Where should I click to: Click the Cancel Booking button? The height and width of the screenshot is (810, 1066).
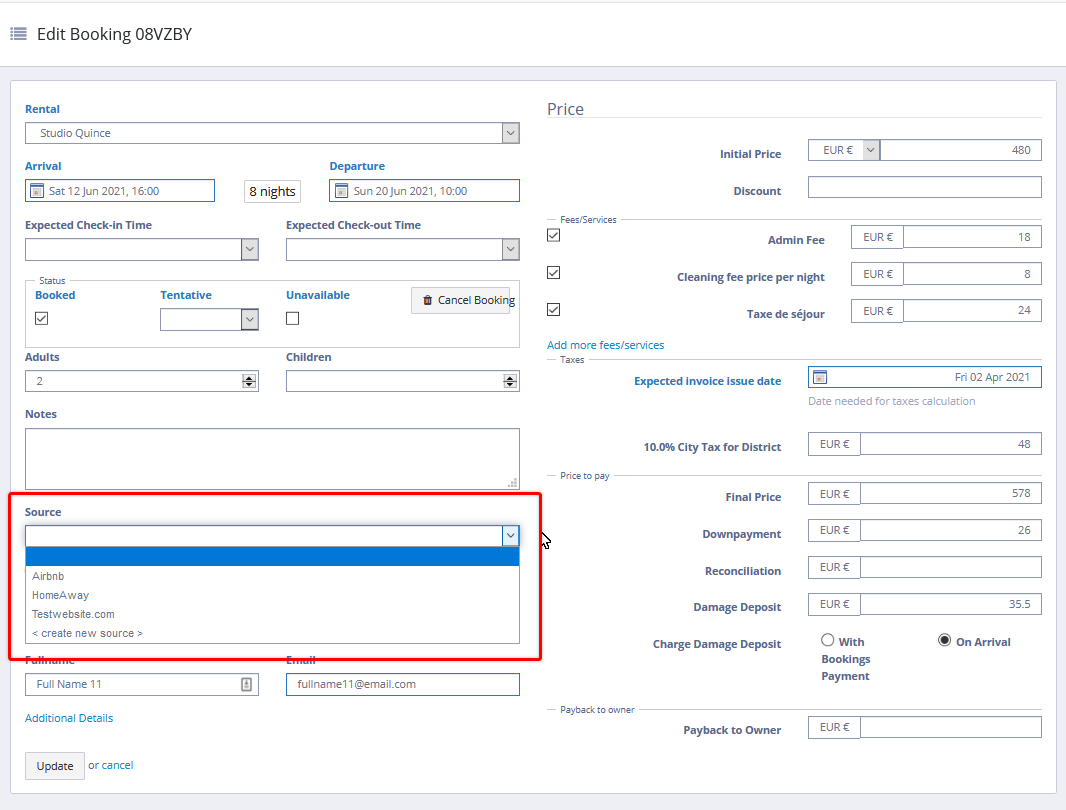[x=460, y=300]
